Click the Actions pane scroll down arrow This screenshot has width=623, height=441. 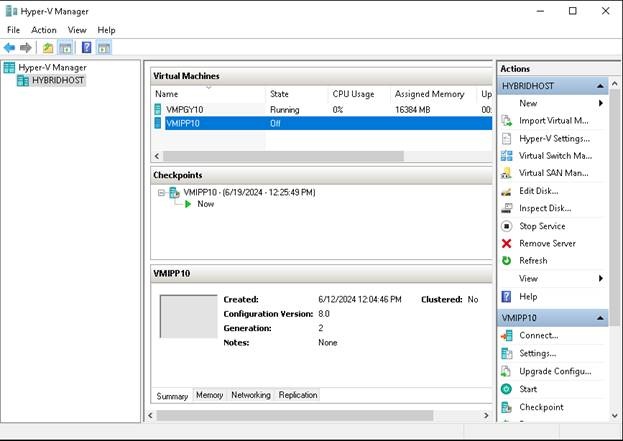pos(615,416)
